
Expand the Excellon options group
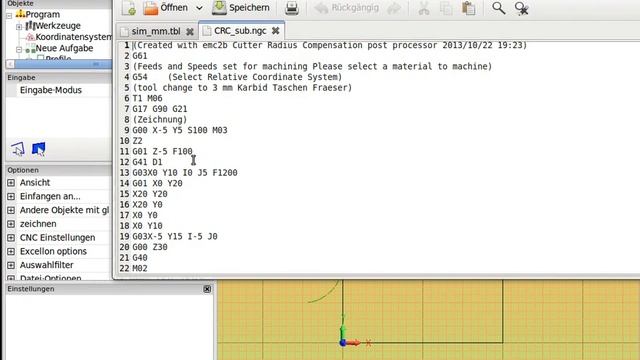pyautogui.click(x=11, y=251)
